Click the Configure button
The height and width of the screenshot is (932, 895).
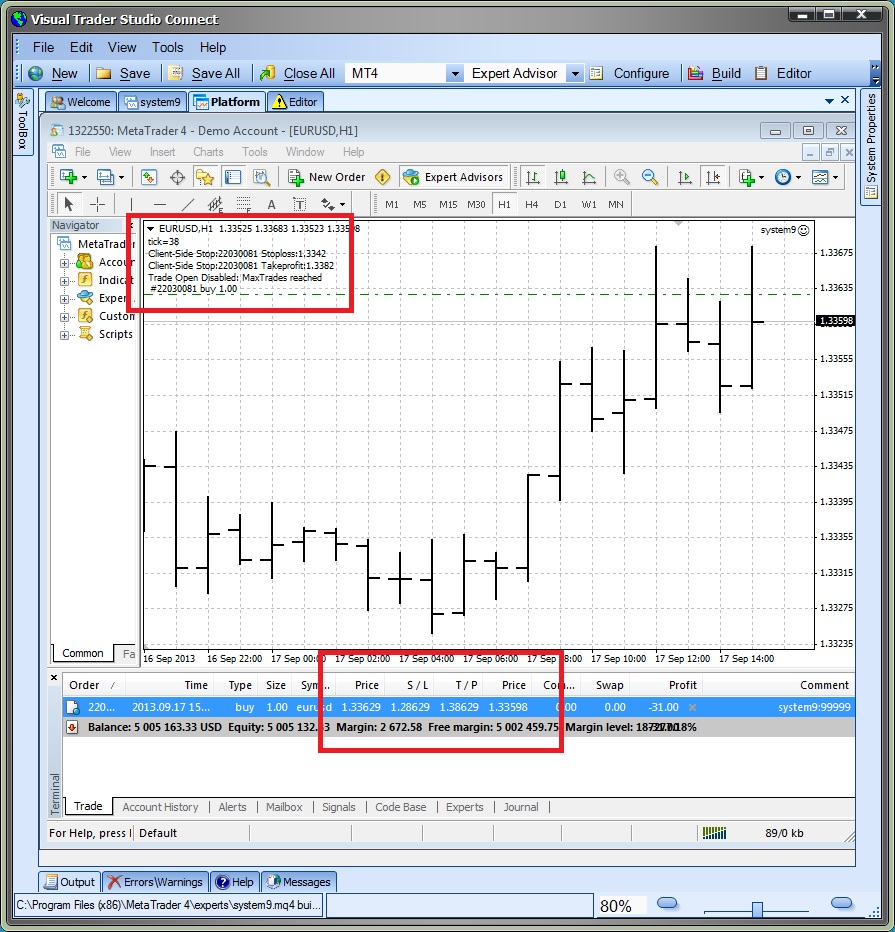[630, 74]
